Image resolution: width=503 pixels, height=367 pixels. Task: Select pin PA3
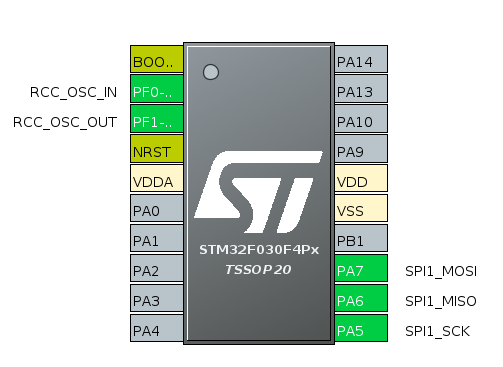[157, 298]
